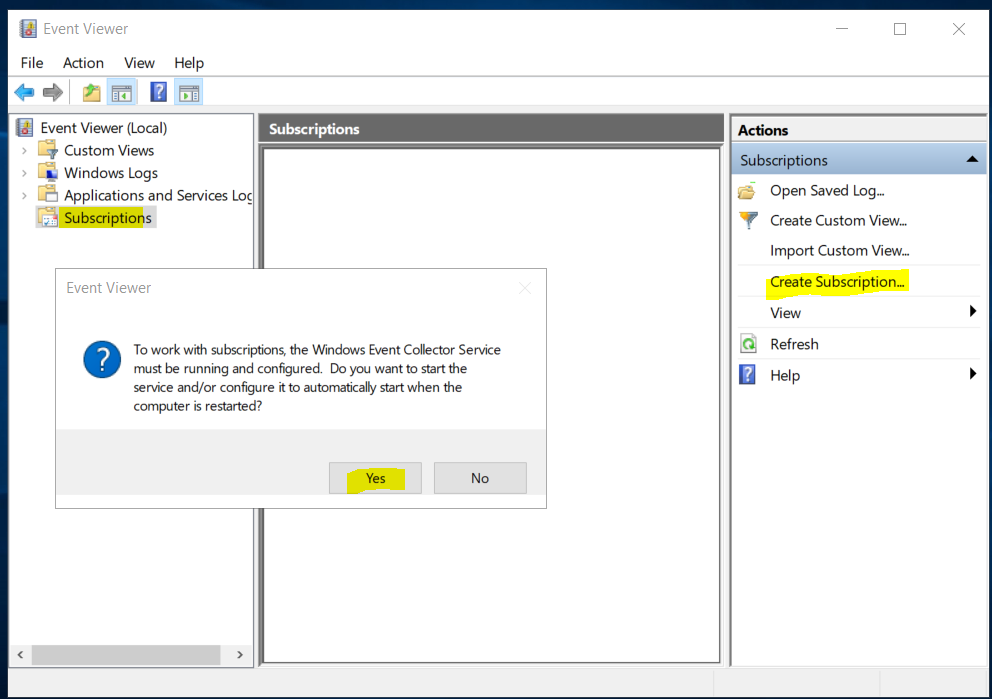992x699 pixels.
Task: Click the green Refresh icon in Actions
Action: point(748,343)
